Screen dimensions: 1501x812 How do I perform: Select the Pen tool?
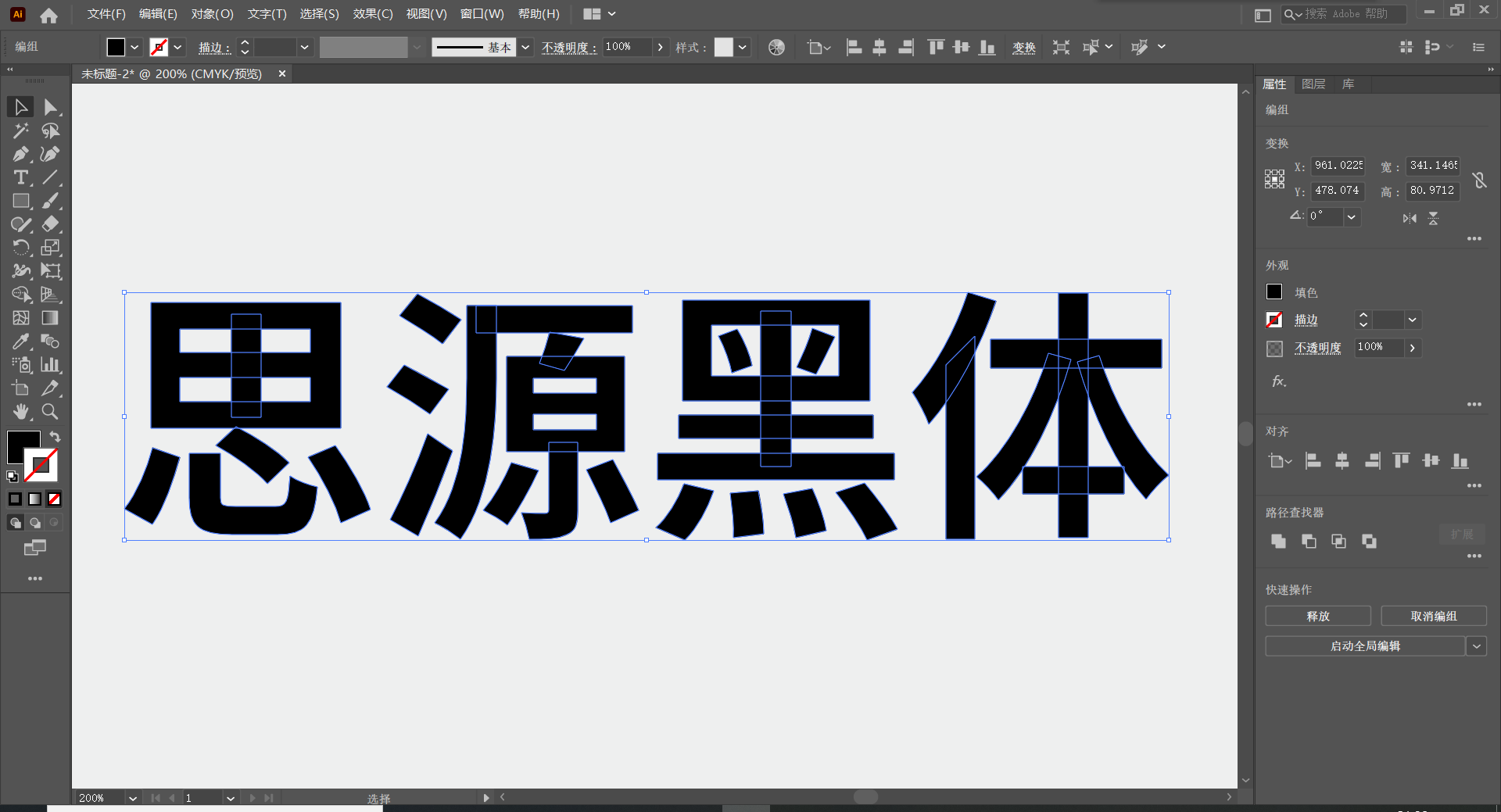coord(21,154)
